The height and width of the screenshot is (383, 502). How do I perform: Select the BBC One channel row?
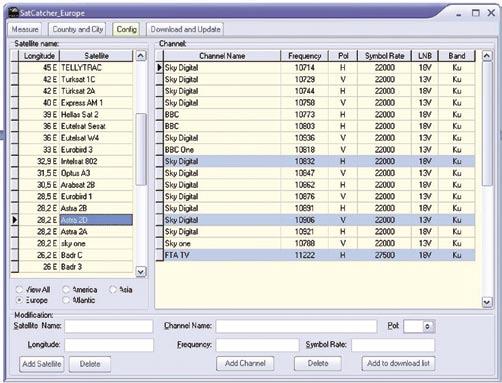click(x=319, y=149)
